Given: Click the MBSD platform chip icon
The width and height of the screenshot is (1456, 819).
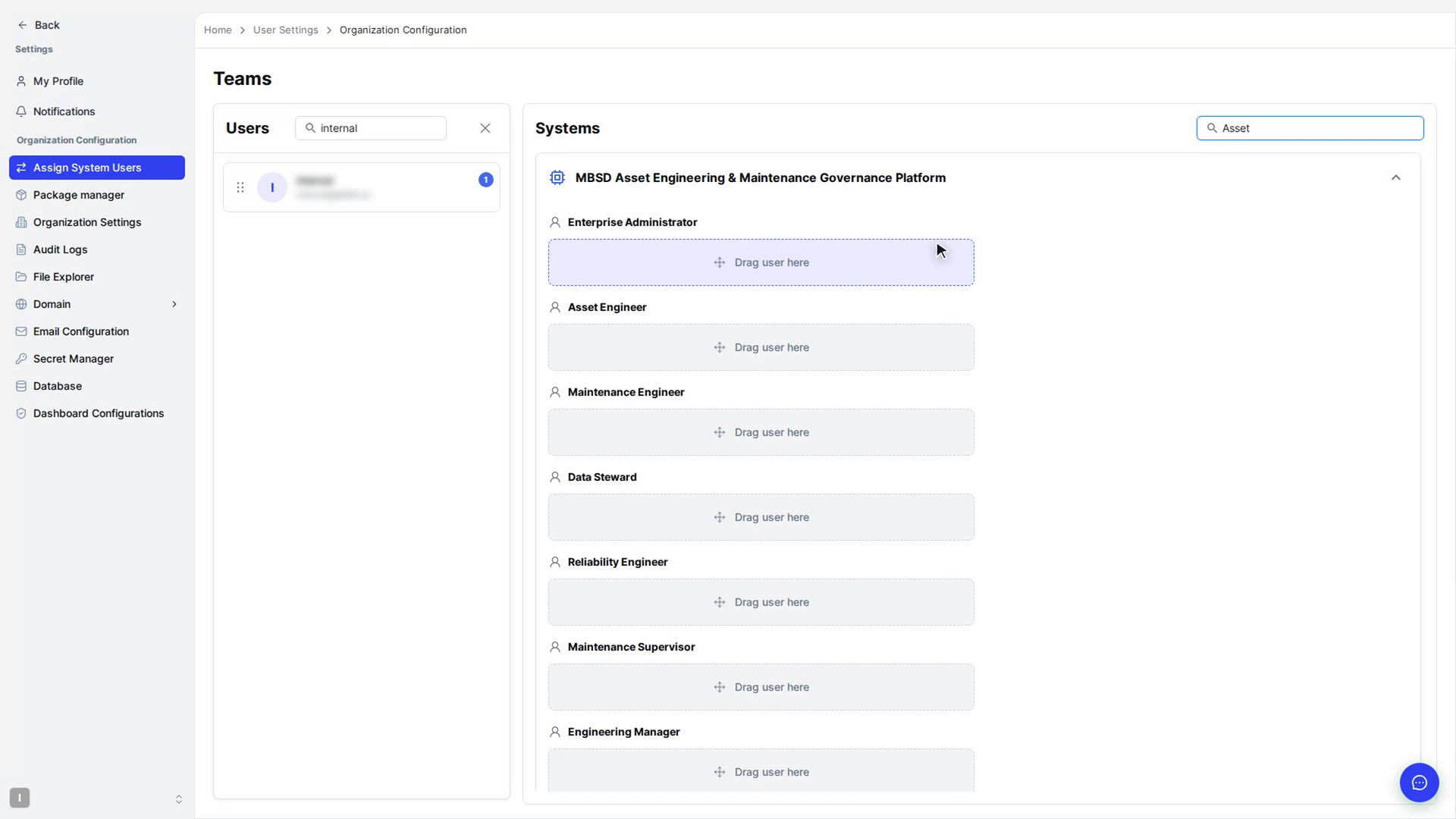Looking at the screenshot, I should 557,177.
